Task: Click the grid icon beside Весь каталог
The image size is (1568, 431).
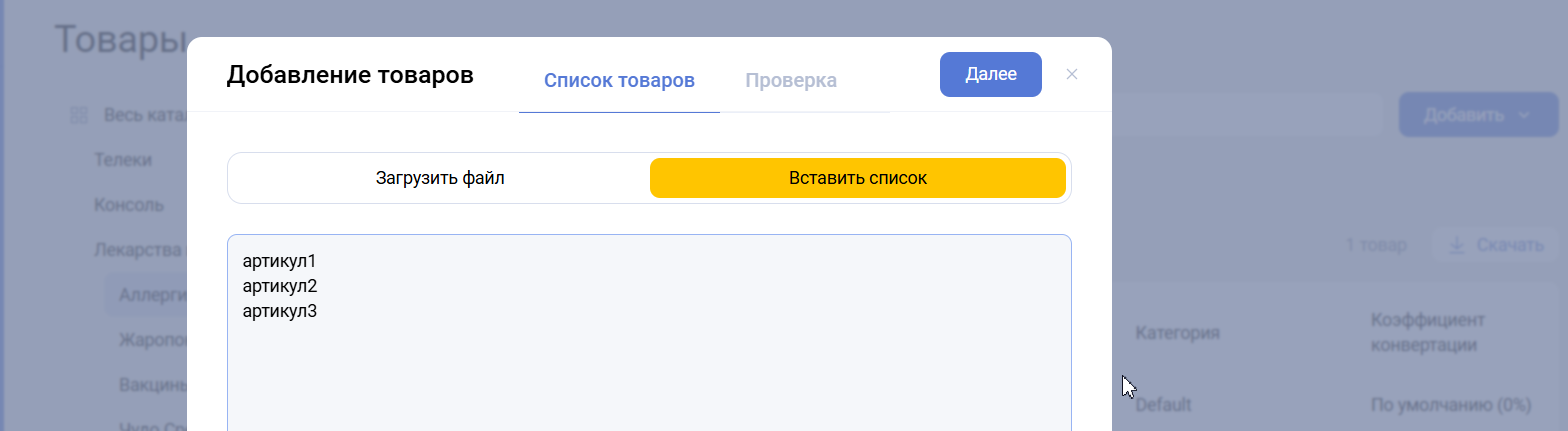Action: tap(79, 116)
